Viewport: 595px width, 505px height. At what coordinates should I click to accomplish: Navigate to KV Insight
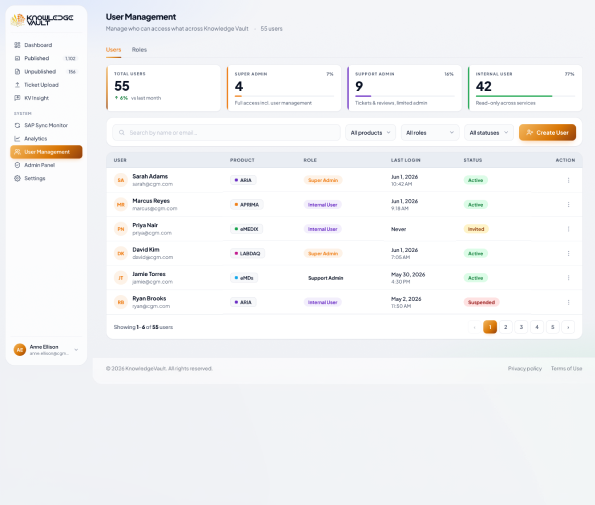pyautogui.click(x=46, y=98)
